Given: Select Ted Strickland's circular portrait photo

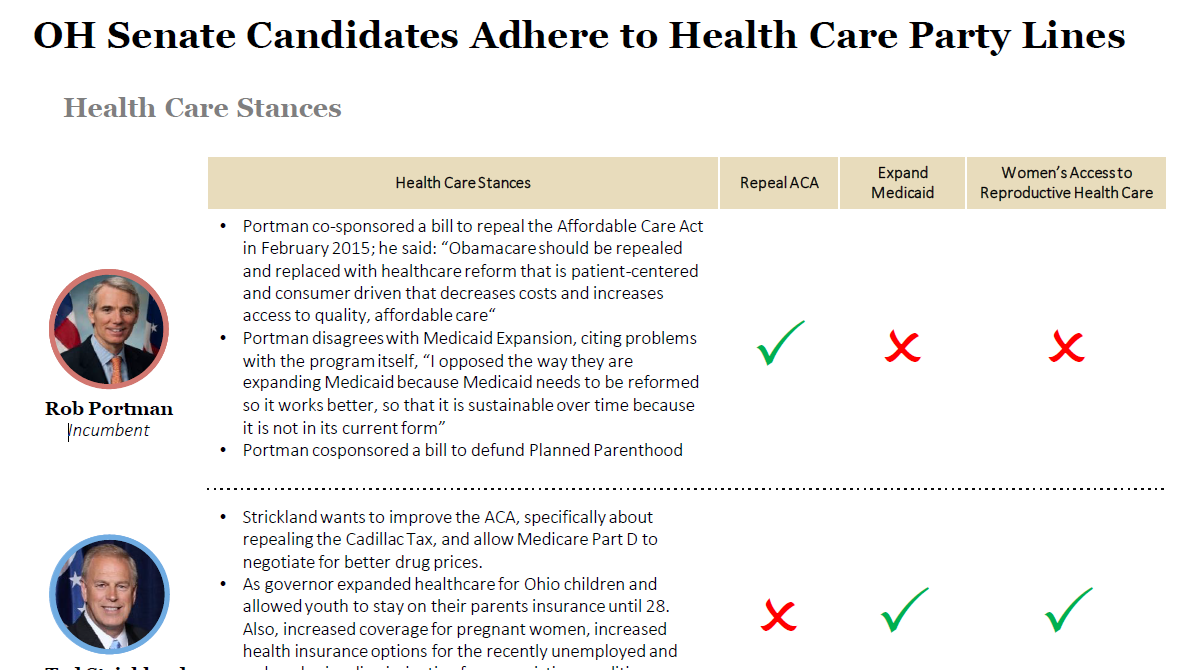Looking at the screenshot, I should tap(109, 595).
